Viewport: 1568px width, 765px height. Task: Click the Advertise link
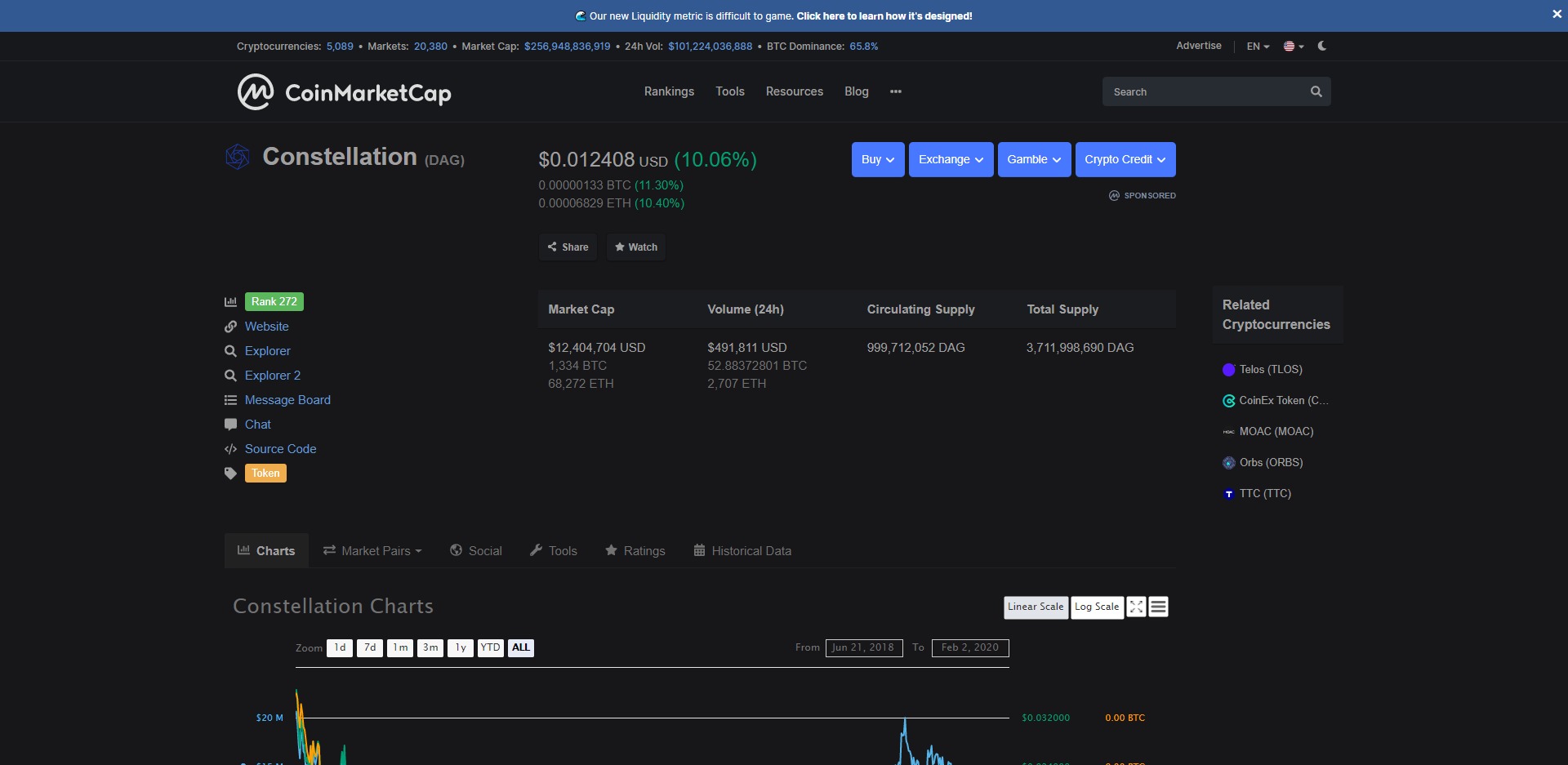coord(1199,46)
